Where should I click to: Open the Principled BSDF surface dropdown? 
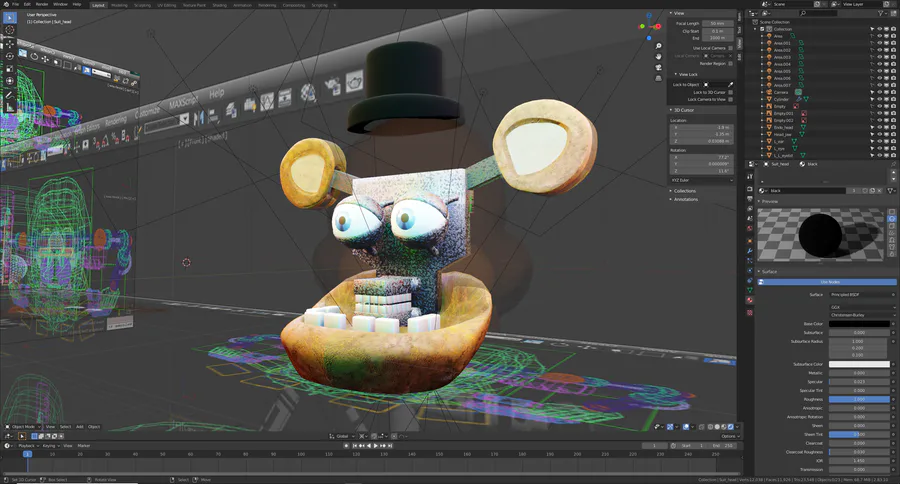click(x=861, y=295)
